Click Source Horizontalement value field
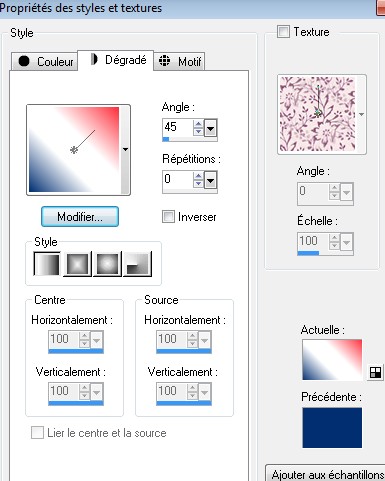385x481 pixels. [x=171, y=339]
